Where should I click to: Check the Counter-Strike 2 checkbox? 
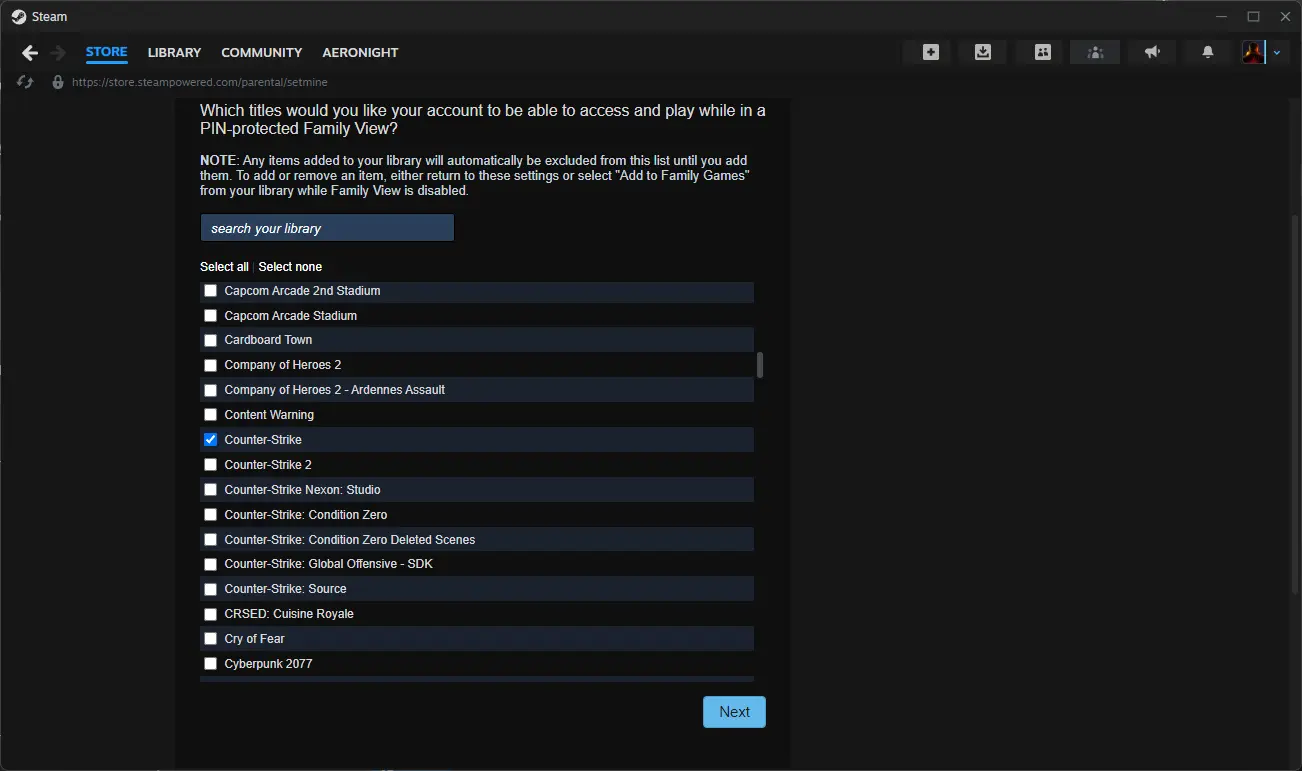point(210,465)
